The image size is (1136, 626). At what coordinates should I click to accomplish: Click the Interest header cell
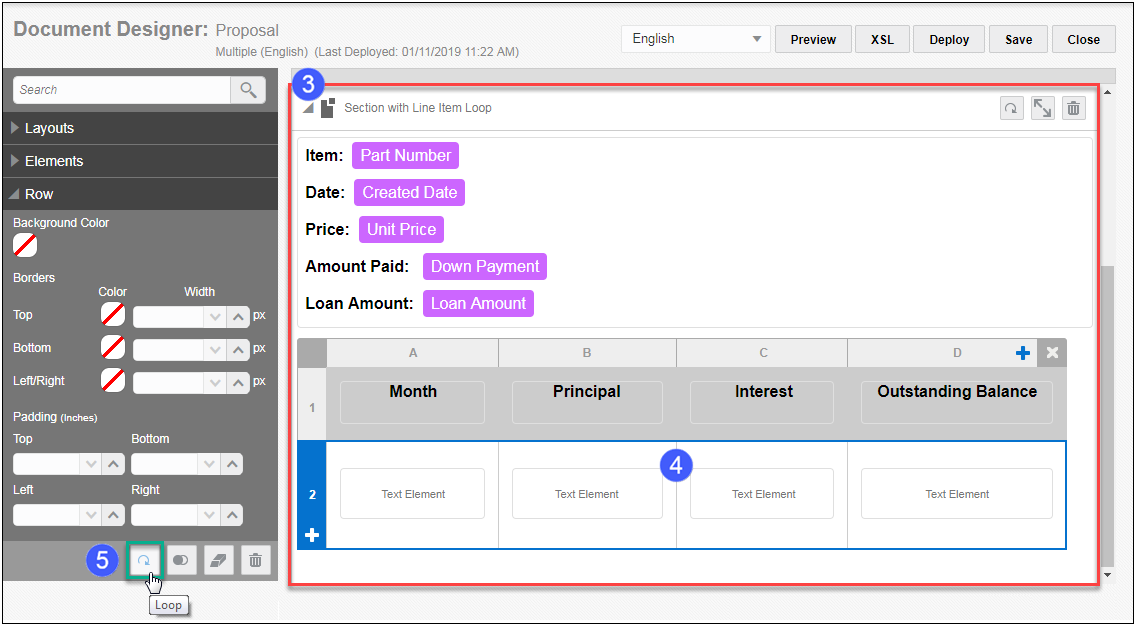[762, 402]
